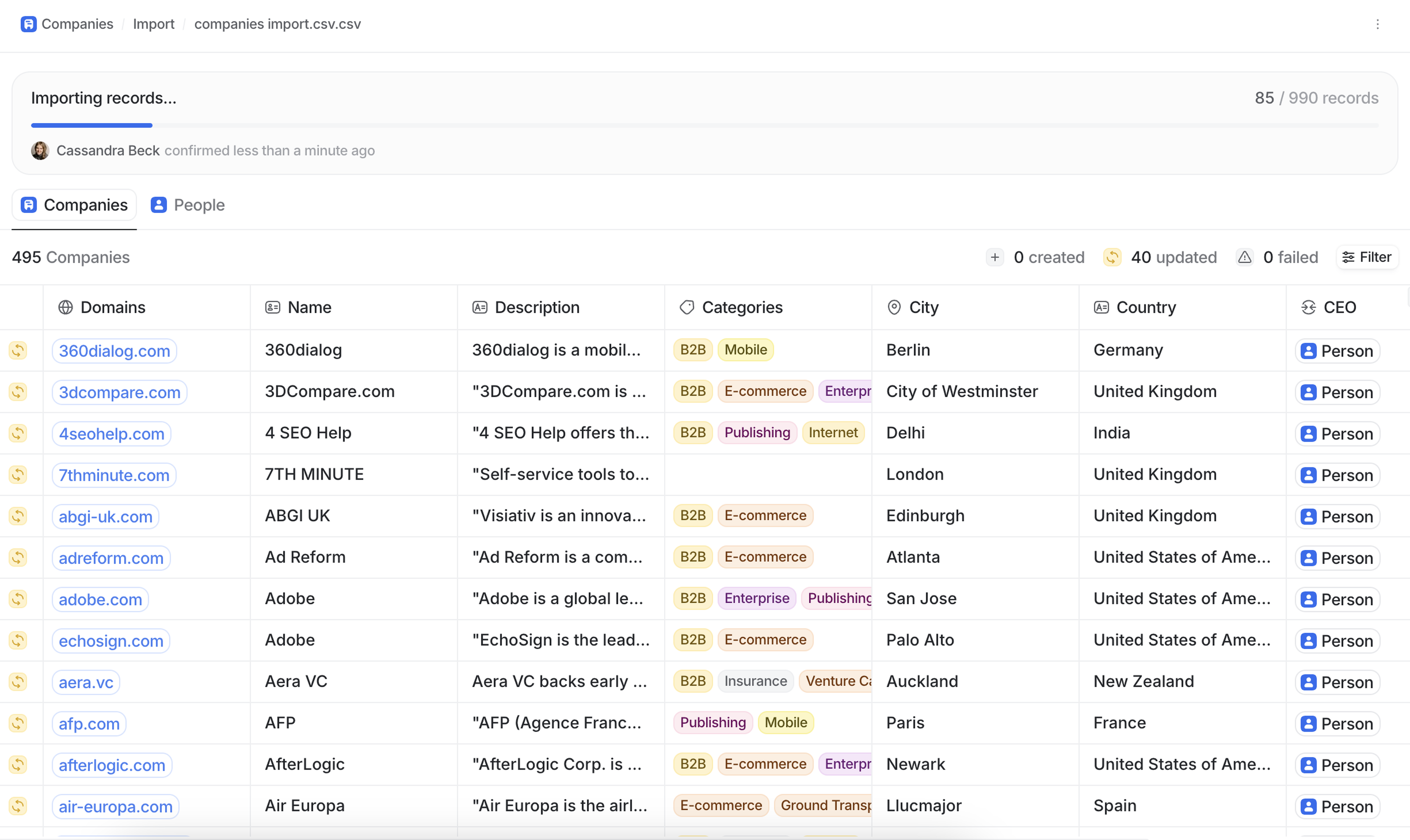This screenshot has height=840, width=1410.
Task: Click Cassandra Beck's avatar
Action: coord(40,151)
